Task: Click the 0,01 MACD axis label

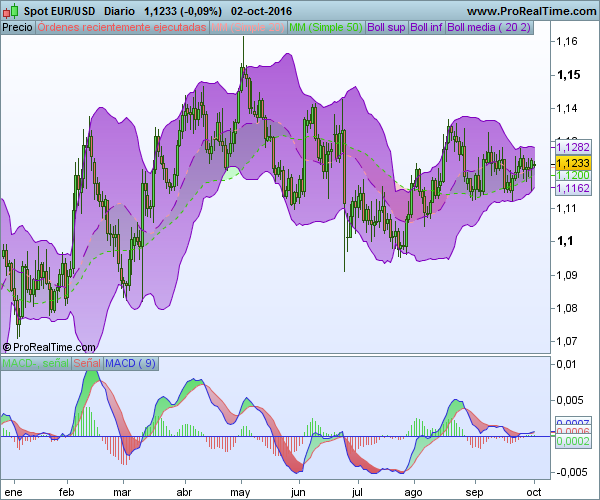Action: tap(566, 364)
